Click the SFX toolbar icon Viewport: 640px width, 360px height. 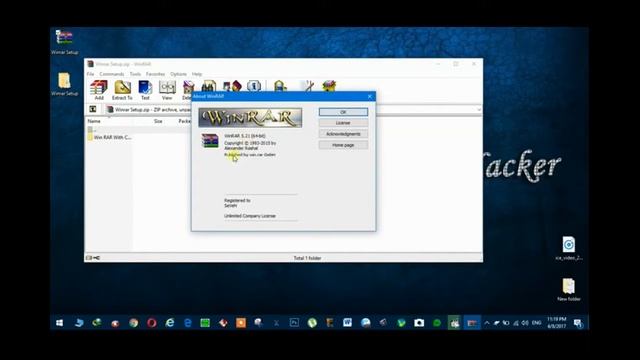point(329,86)
